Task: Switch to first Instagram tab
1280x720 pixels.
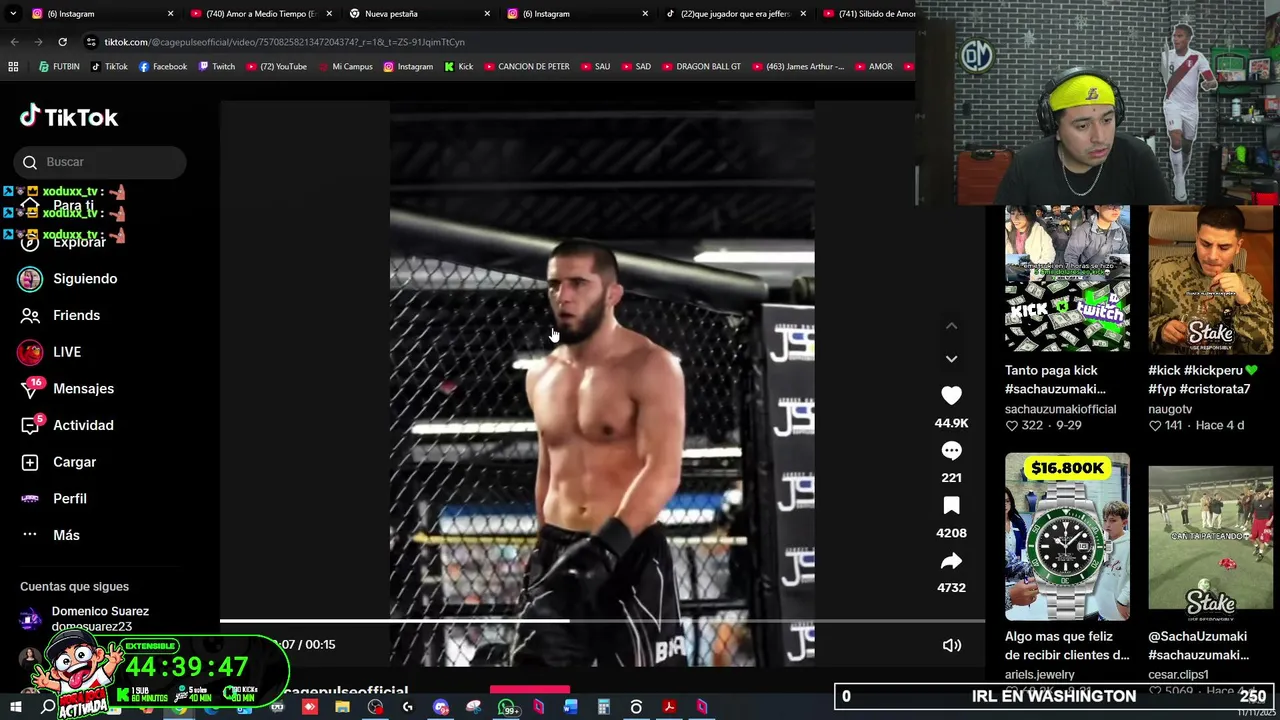Action: tap(103, 14)
